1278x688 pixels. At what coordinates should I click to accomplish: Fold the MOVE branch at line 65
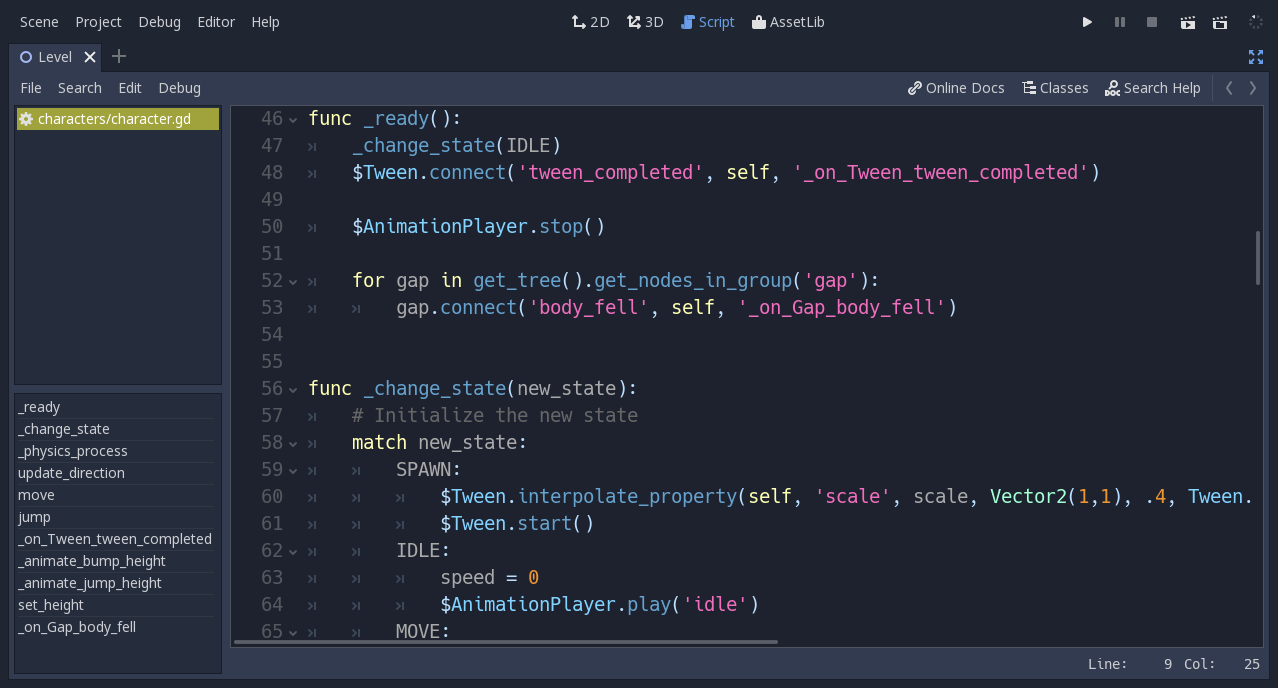pyautogui.click(x=293, y=632)
